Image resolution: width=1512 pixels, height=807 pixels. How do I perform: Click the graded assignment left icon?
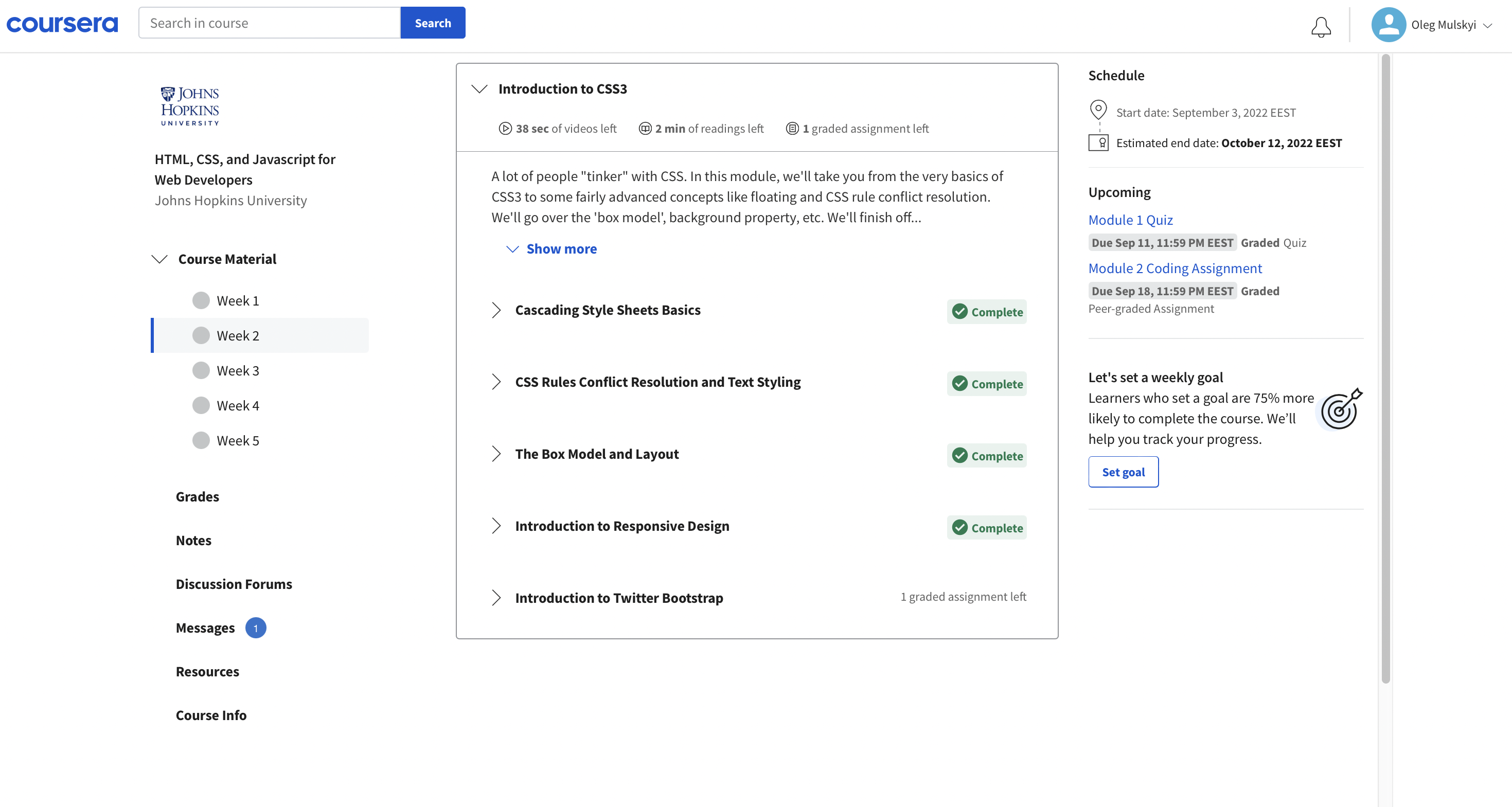coord(792,129)
